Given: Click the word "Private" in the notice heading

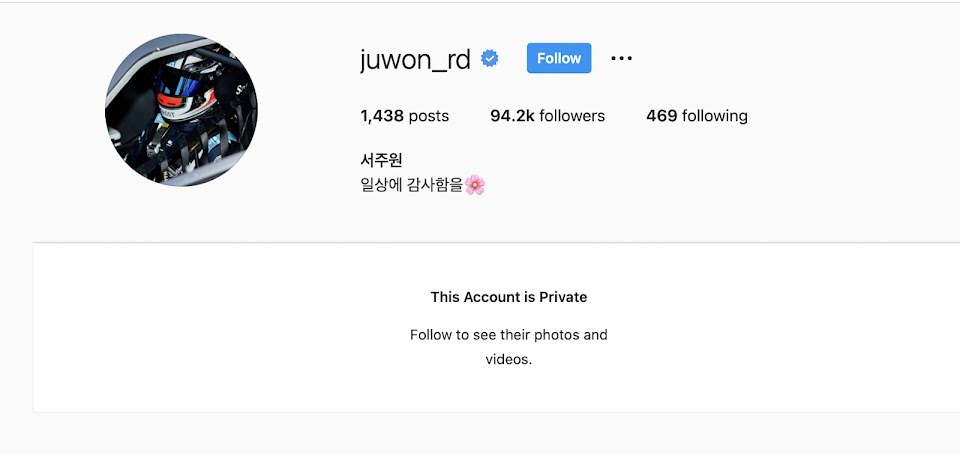Looking at the screenshot, I should coord(563,297).
